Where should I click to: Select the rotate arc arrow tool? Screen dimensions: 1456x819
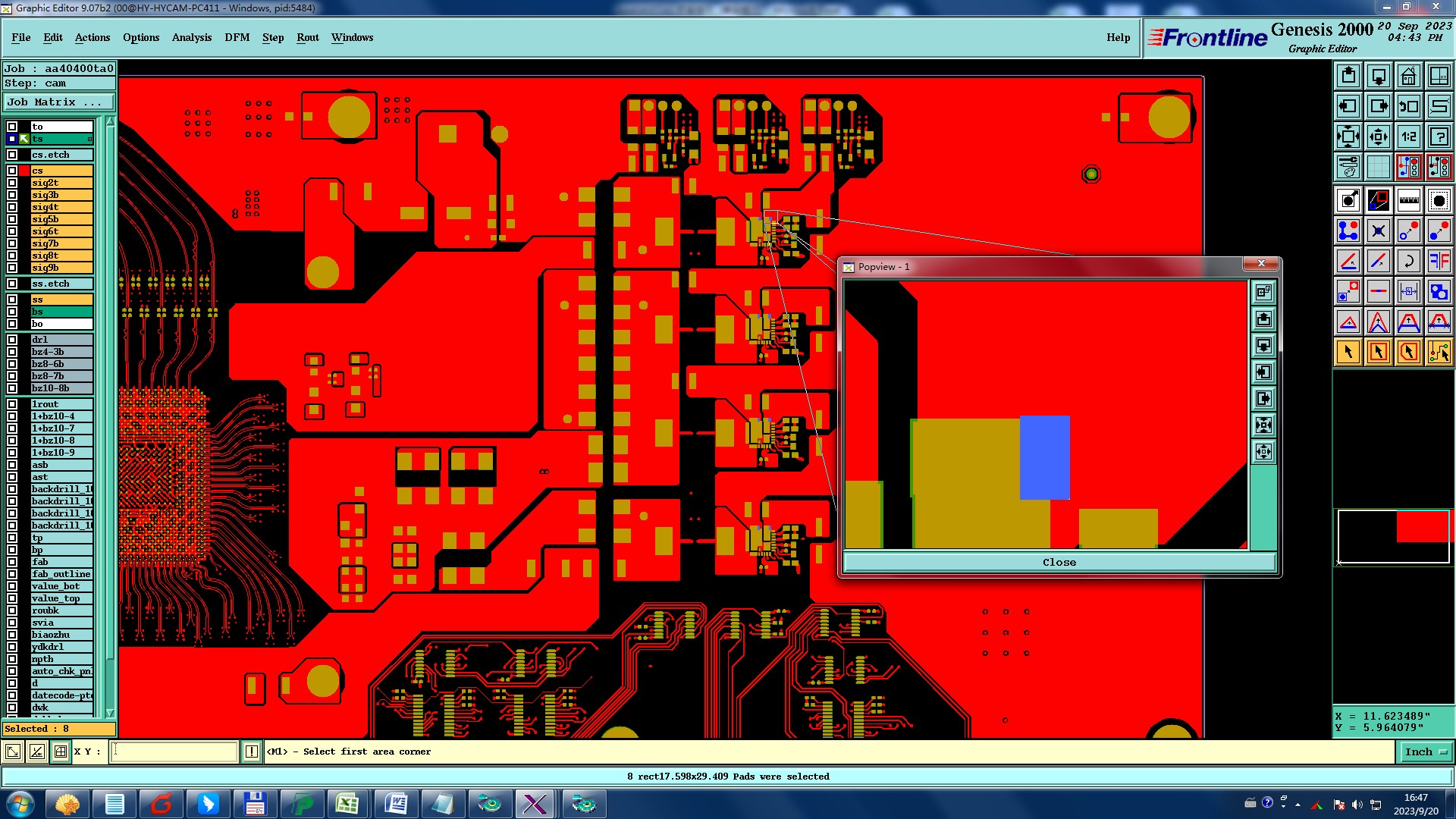[1408, 261]
